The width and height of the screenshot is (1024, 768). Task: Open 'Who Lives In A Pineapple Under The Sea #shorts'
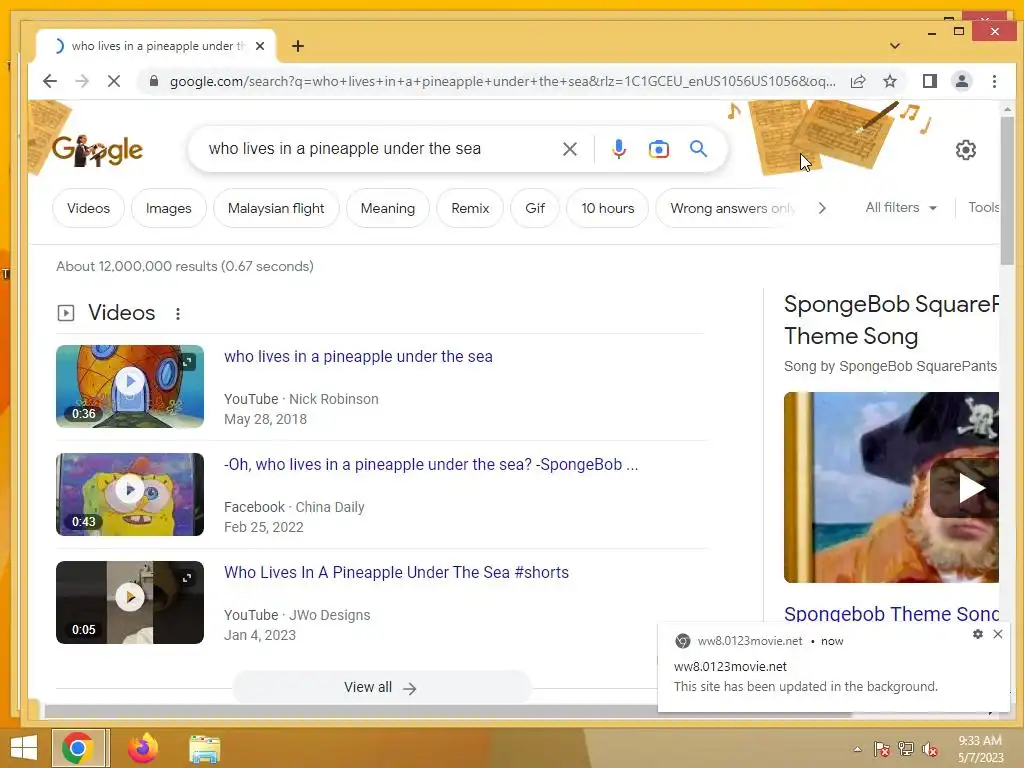396,572
